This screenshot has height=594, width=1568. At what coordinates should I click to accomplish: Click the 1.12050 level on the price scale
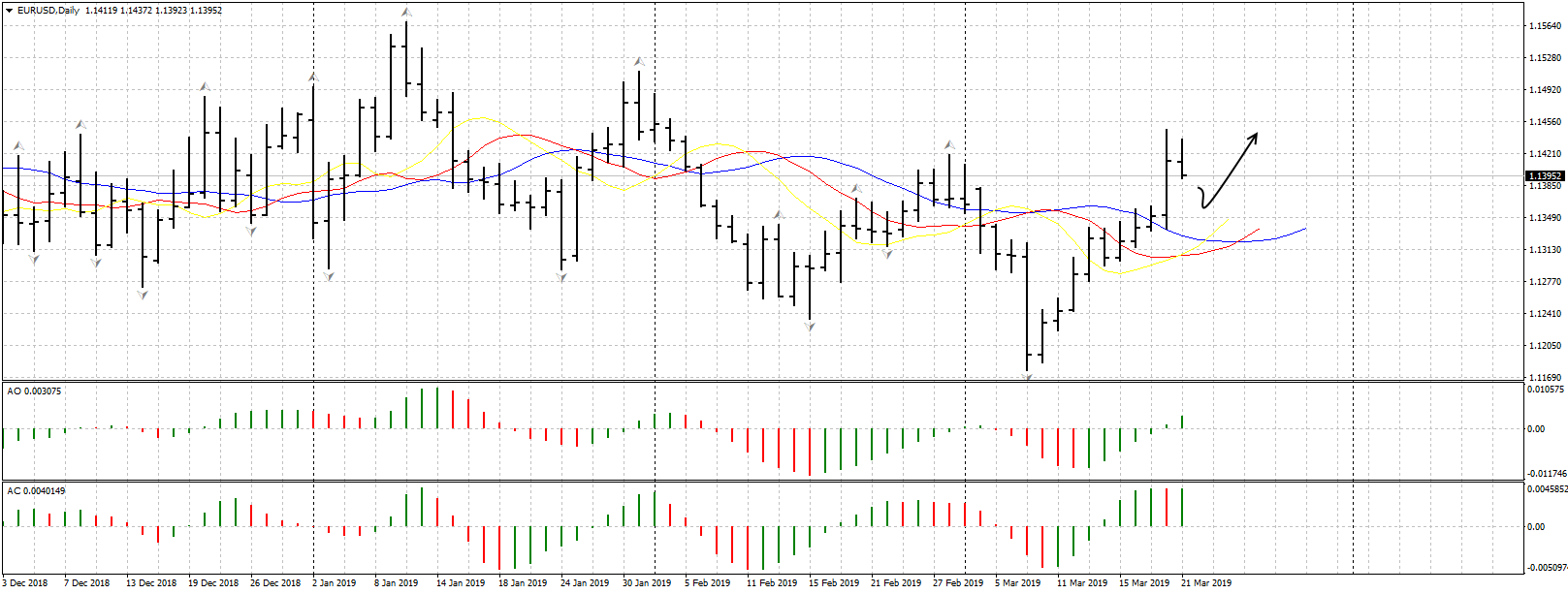pyautogui.click(x=1545, y=346)
